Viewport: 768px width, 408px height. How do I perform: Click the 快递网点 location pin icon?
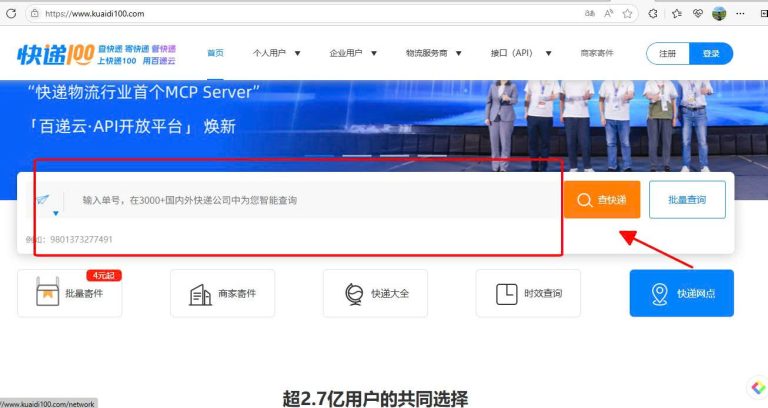click(659, 294)
